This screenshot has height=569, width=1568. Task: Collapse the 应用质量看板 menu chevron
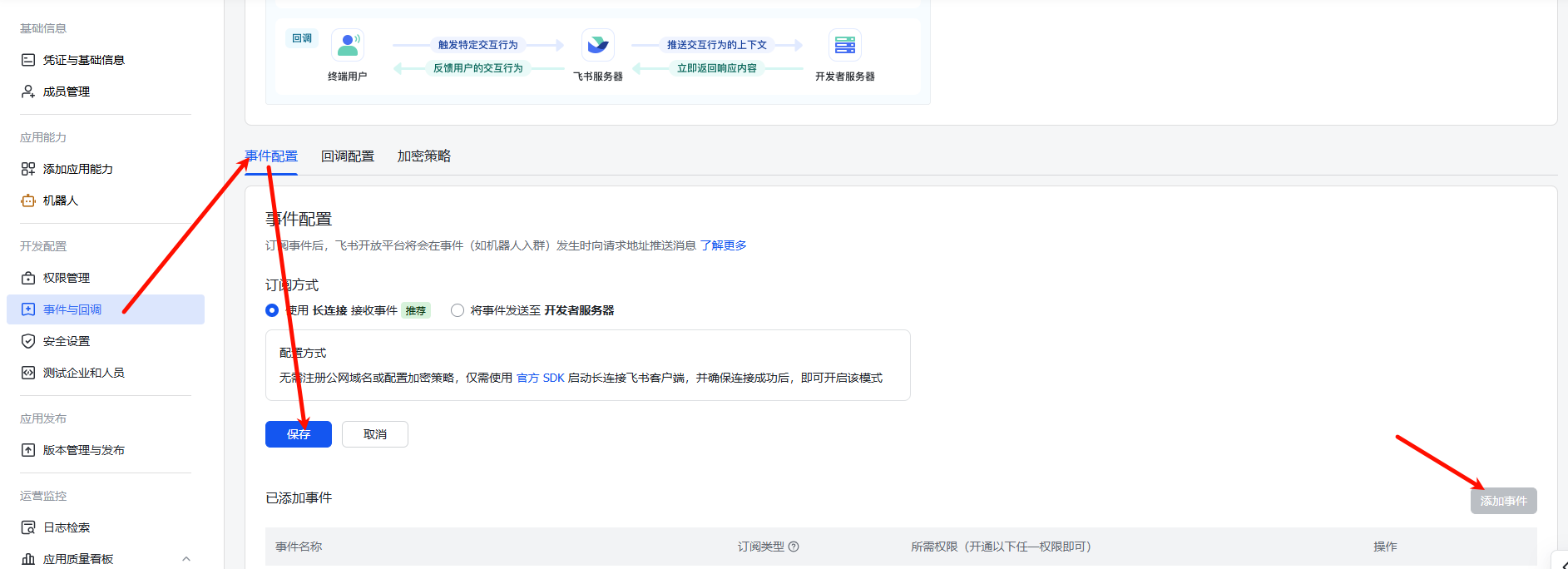[186, 559]
